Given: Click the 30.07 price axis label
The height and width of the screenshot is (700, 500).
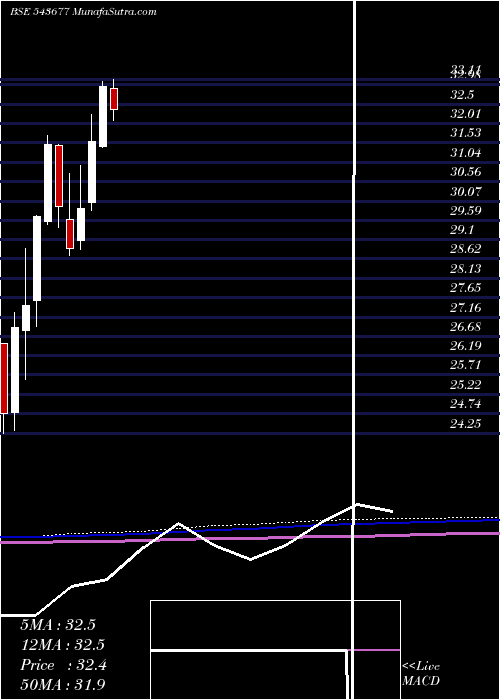Looking at the screenshot, I should [466, 192].
